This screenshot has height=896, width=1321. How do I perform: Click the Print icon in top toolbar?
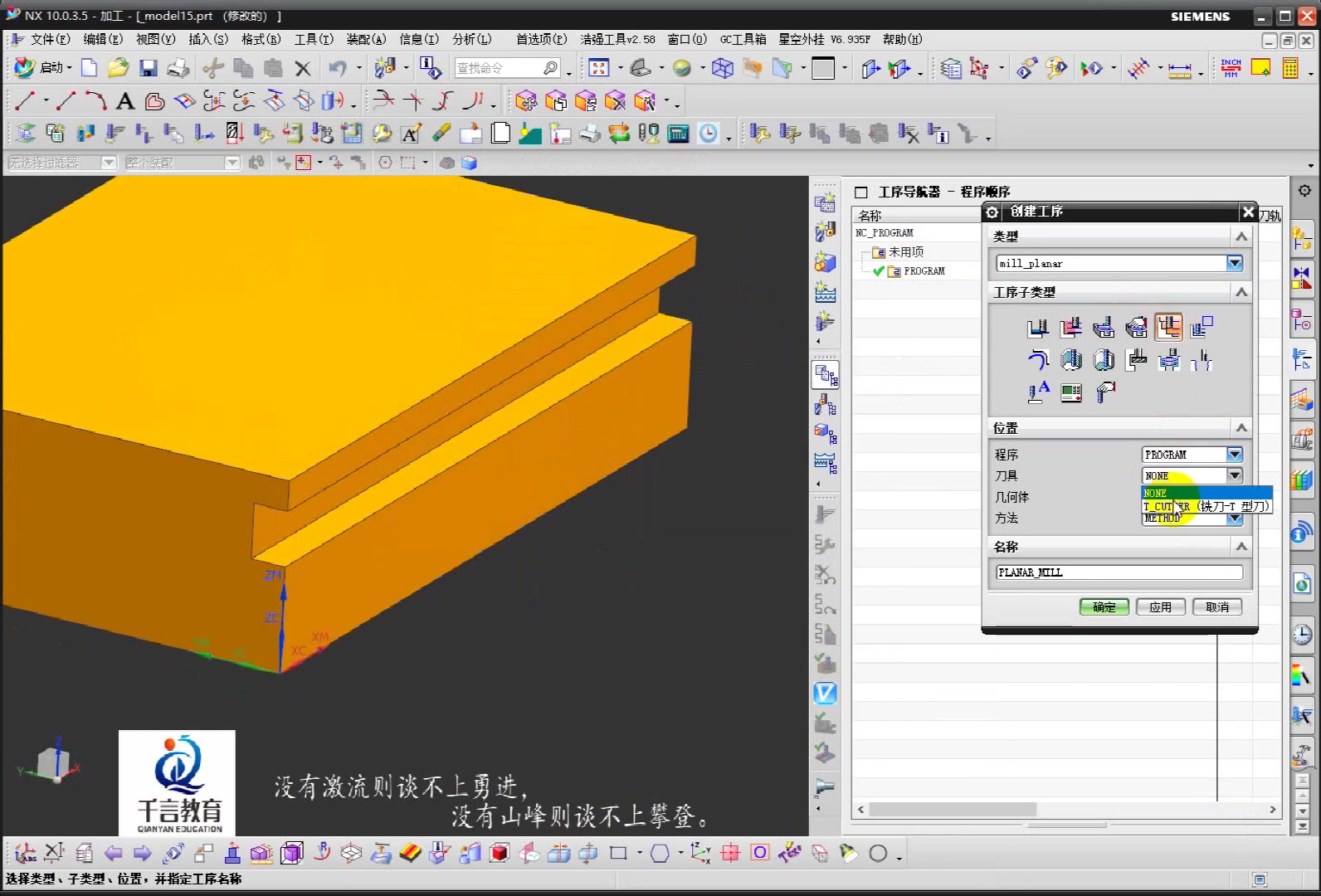[x=178, y=68]
